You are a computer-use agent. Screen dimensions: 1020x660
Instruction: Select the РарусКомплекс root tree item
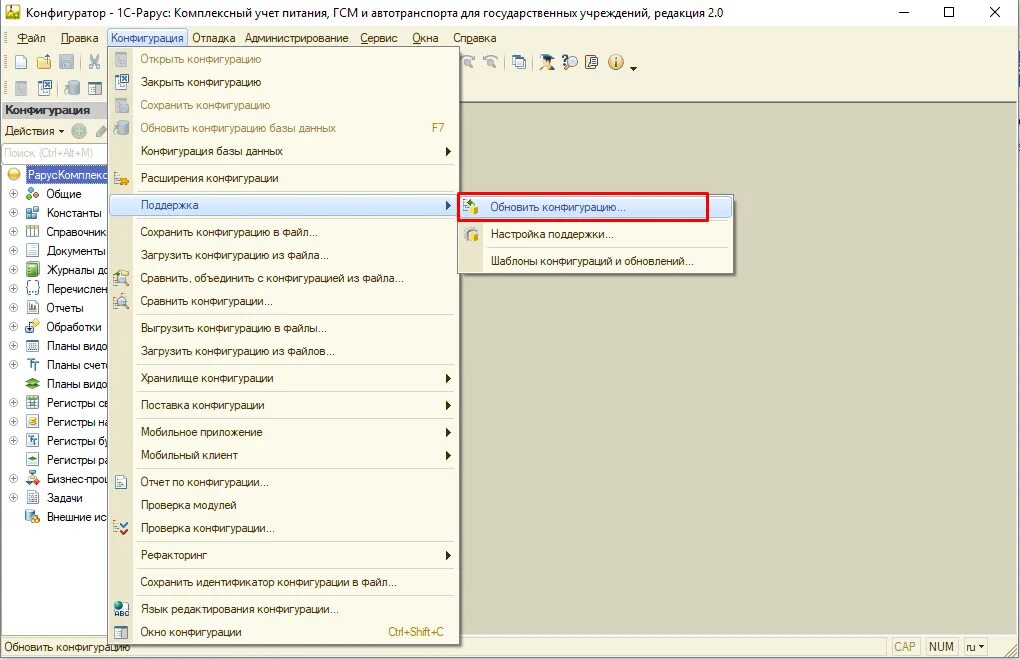[x=66, y=175]
